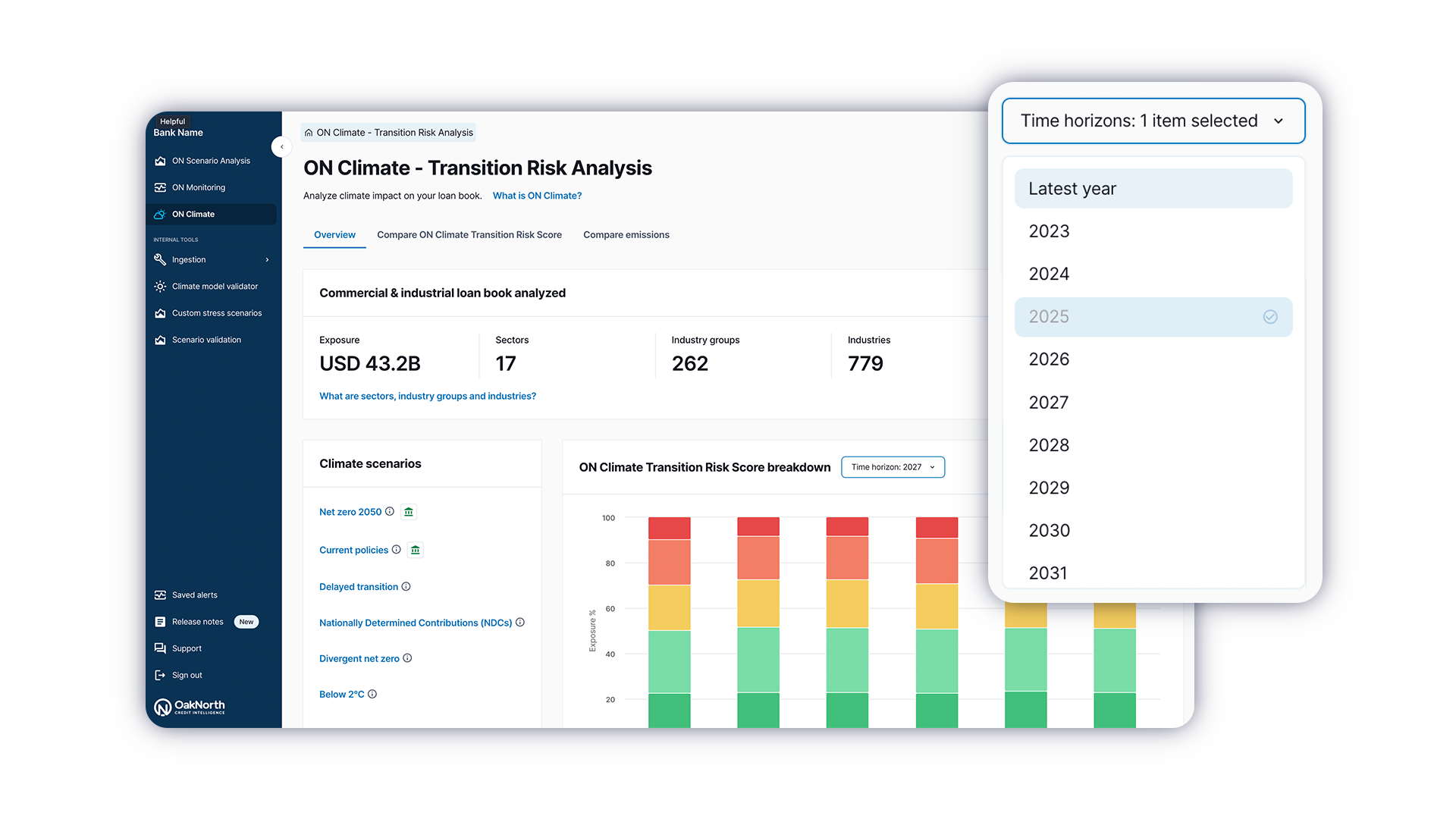Click the ON Climate cloud icon
Image resolution: width=1456 pixels, height=819 pixels.
160,214
